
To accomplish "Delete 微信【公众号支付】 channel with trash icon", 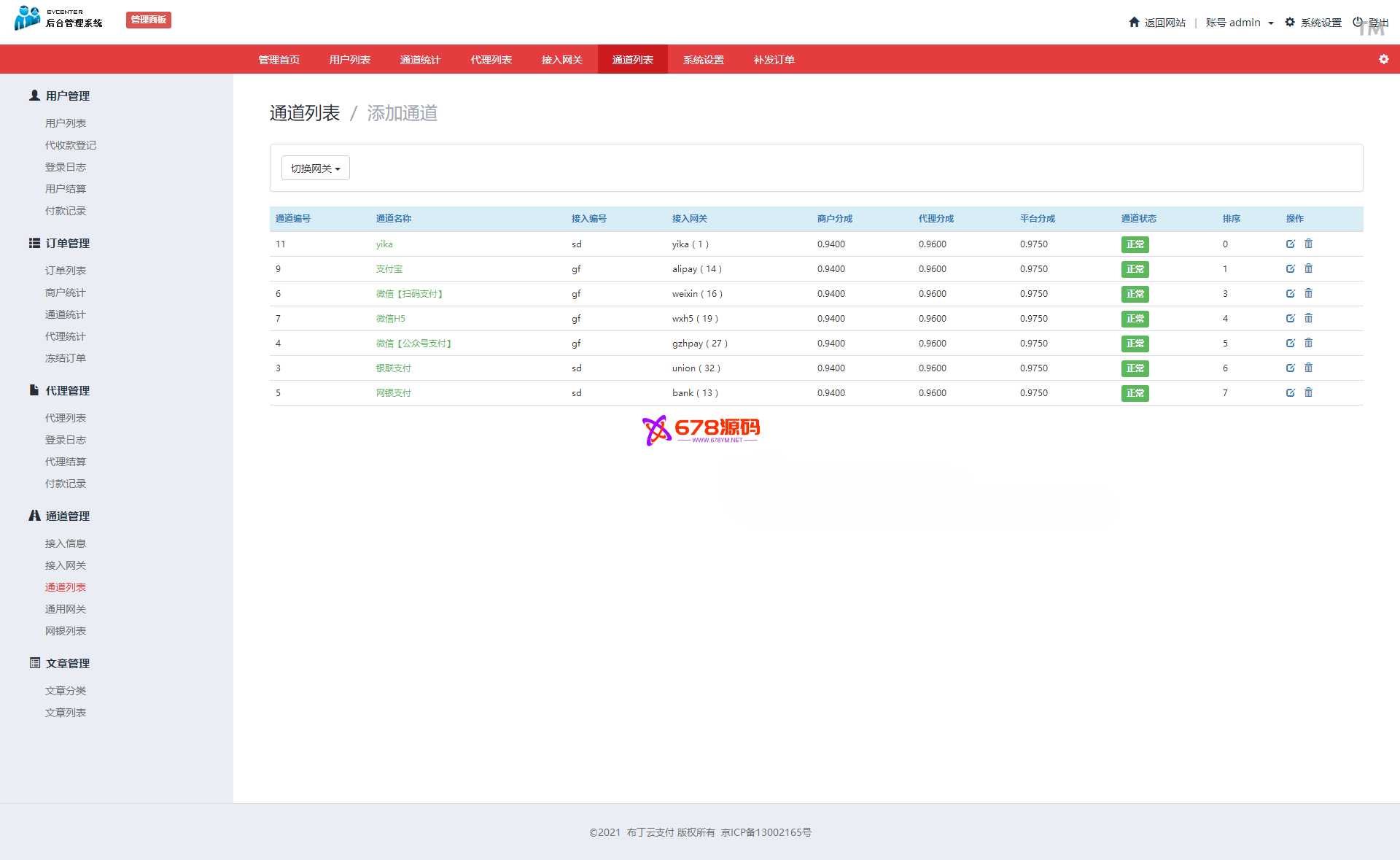I will pyautogui.click(x=1308, y=344).
